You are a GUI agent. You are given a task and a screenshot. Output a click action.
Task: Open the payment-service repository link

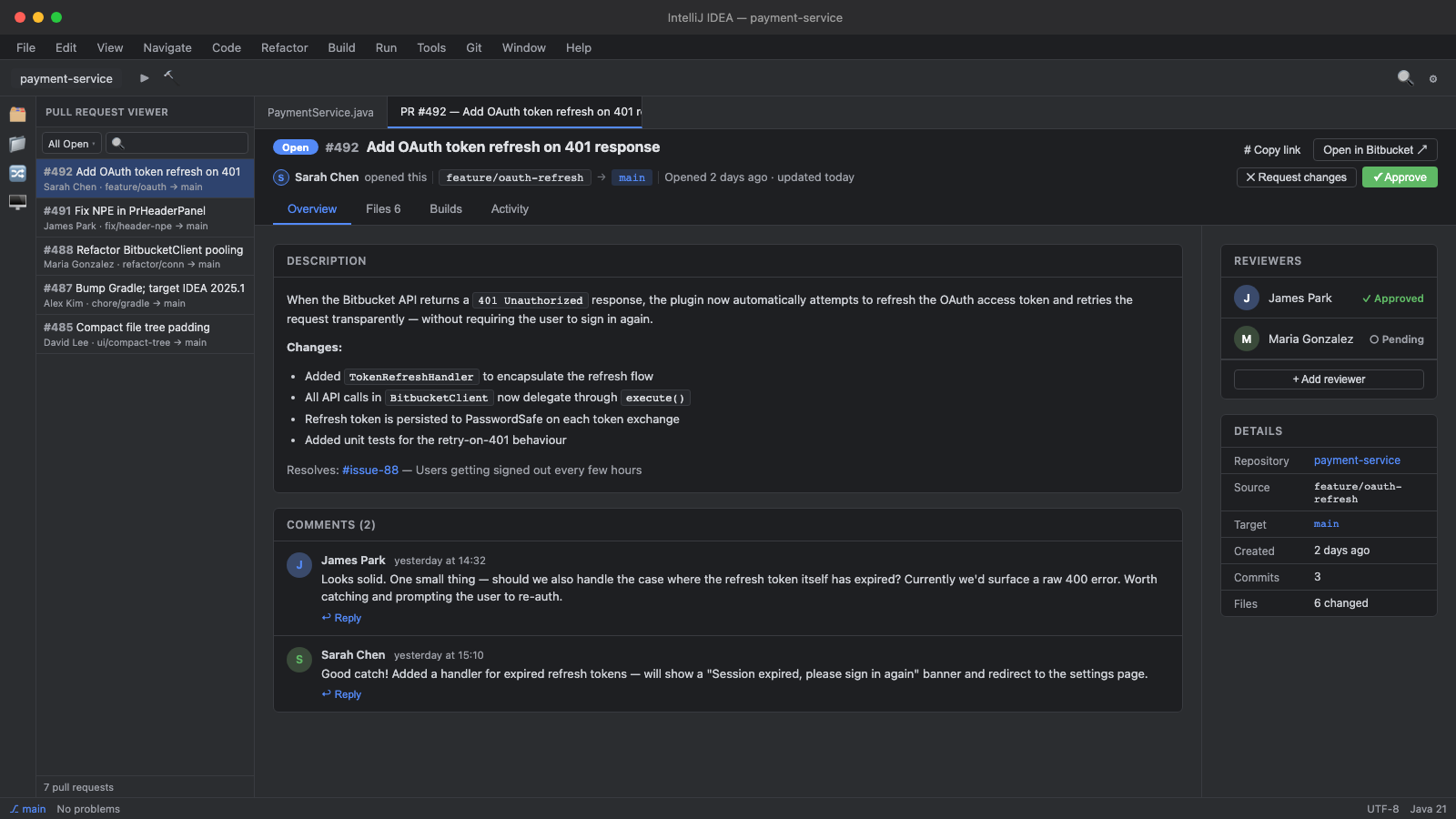coord(1357,460)
